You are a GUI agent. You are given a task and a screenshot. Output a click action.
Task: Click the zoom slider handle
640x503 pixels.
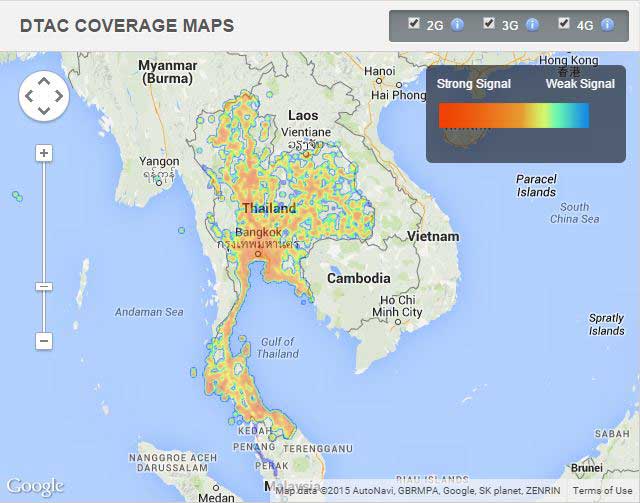pos(44,287)
